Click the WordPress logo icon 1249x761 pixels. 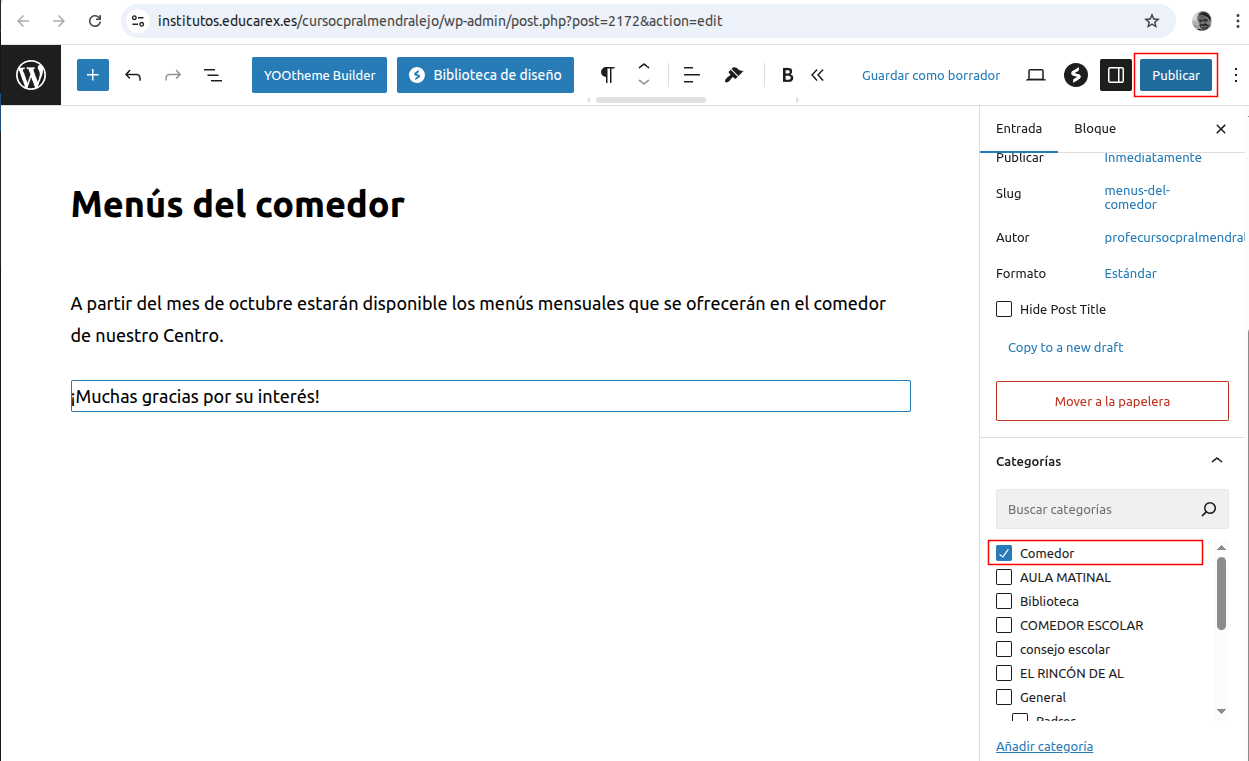[x=31, y=75]
